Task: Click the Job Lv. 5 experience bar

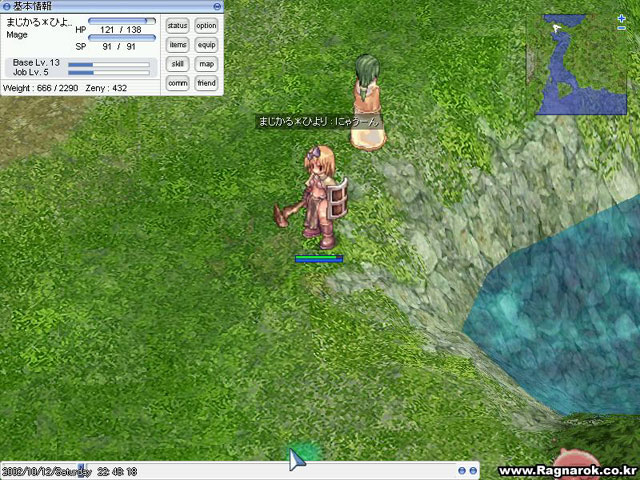Action: 109,73
